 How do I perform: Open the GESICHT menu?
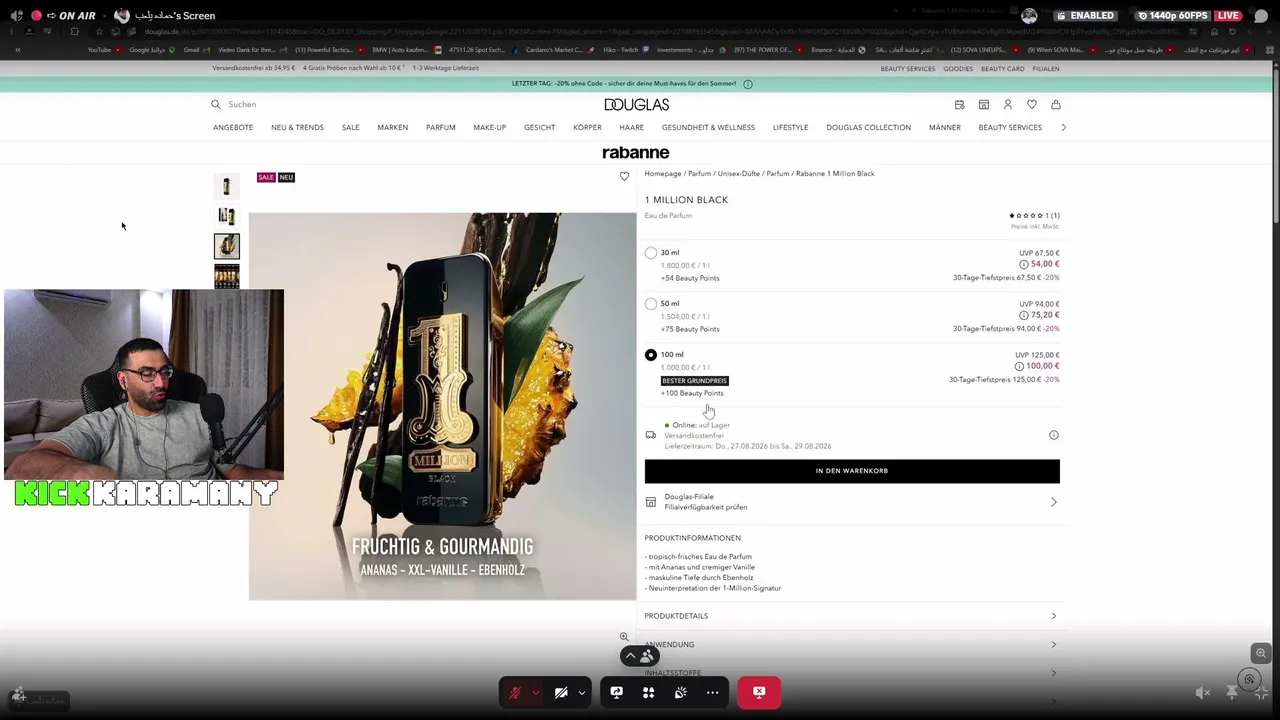[540, 128]
